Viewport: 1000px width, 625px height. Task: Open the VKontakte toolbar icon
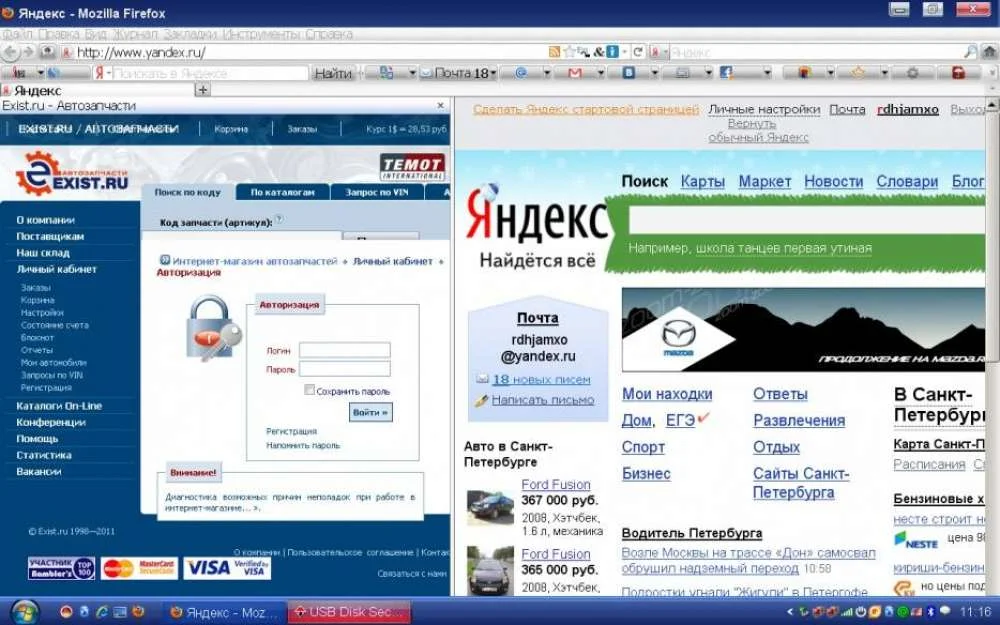pos(629,73)
